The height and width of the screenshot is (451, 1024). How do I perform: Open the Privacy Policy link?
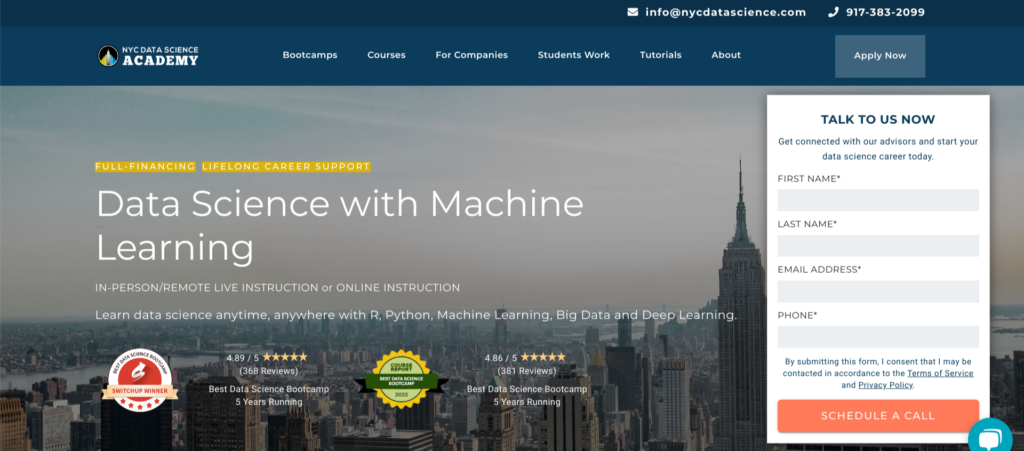click(886, 385)
